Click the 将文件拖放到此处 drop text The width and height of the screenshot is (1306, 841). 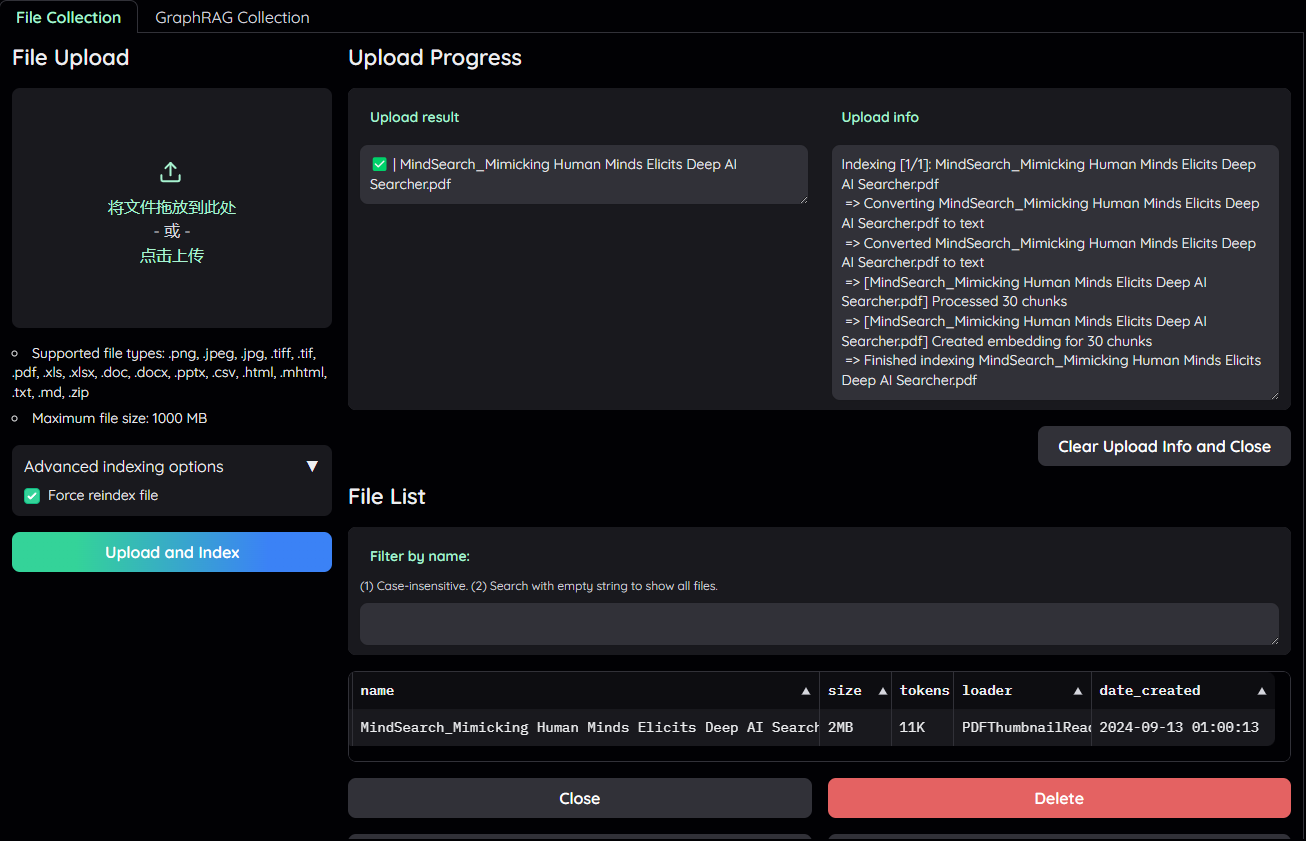172,208
